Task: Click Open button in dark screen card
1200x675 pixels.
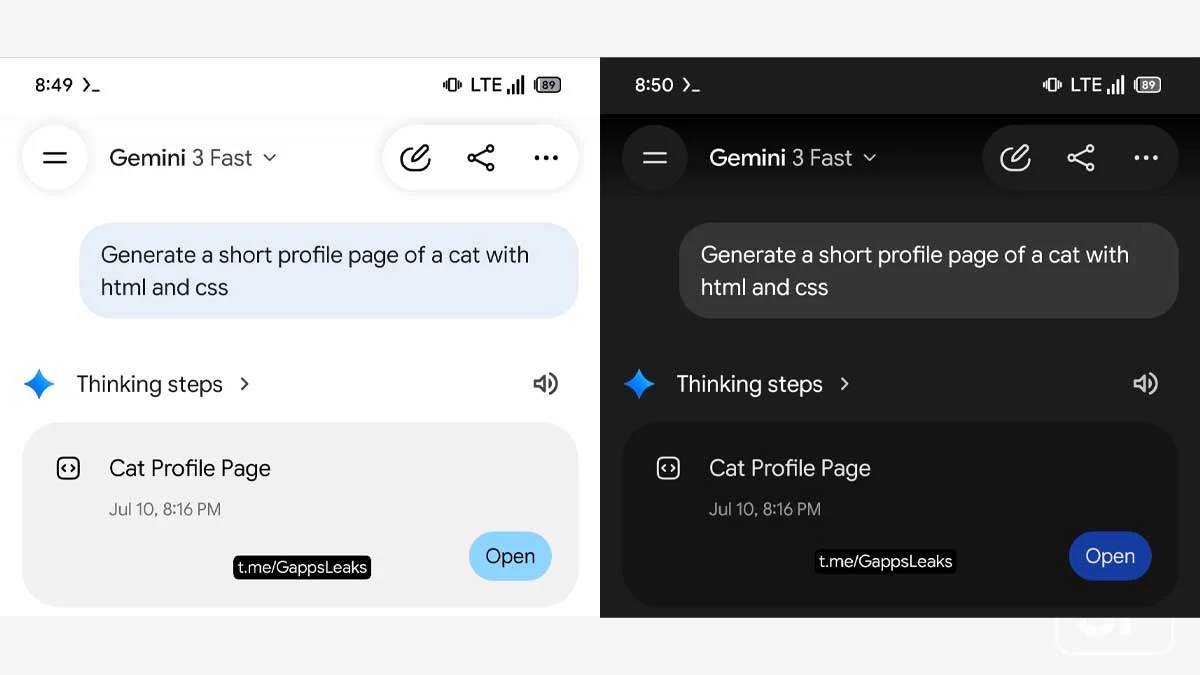Action: (x=1110, y=556)
